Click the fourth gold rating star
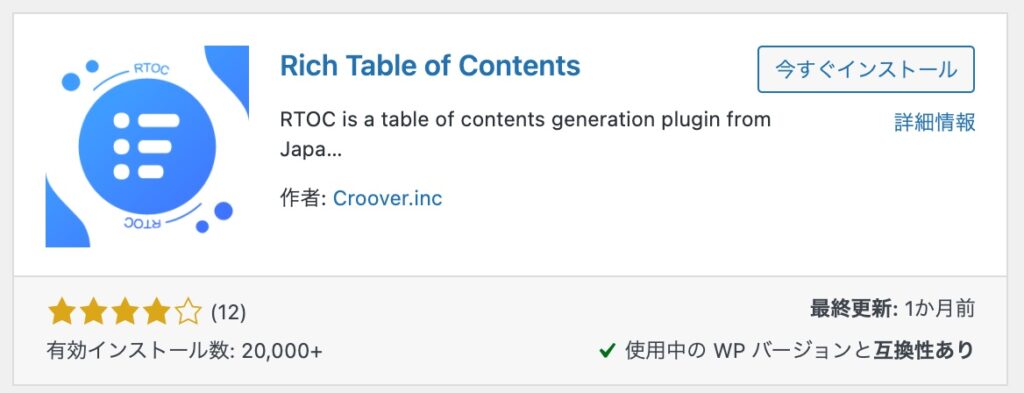This screenshot has width=1024, height=393. click(157, 311)
